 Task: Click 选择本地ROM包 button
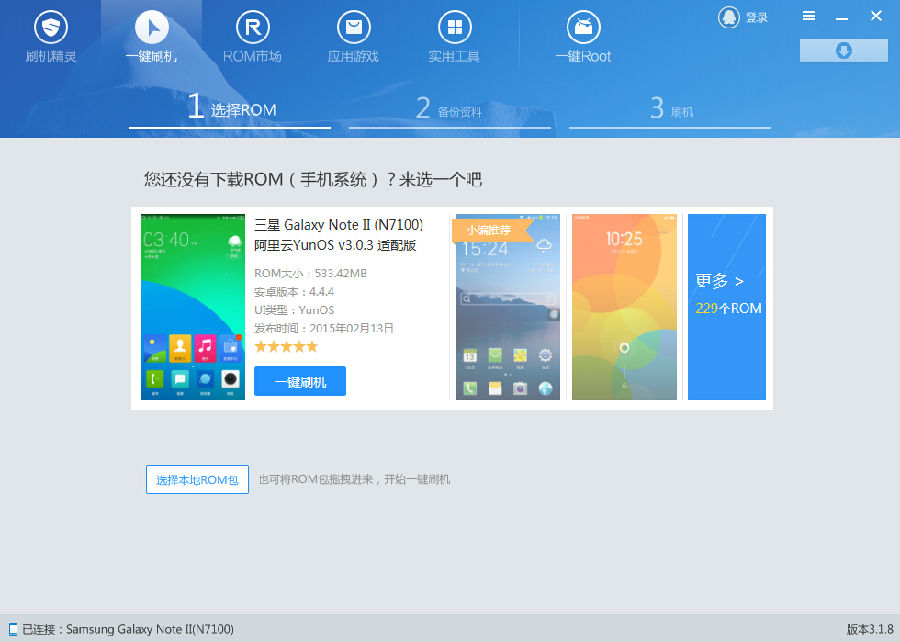pos(197,480)
